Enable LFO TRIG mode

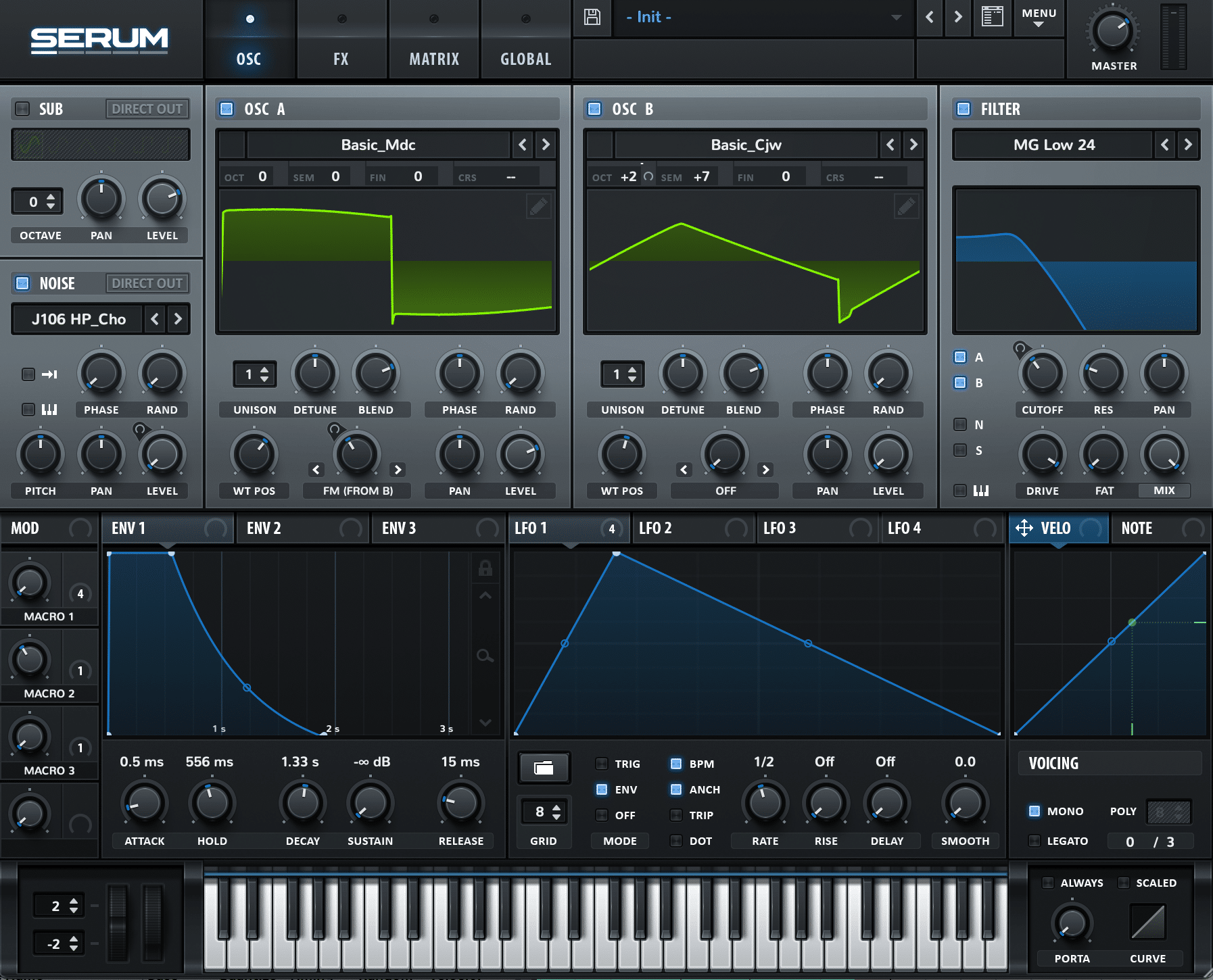(x=602, y=764)
